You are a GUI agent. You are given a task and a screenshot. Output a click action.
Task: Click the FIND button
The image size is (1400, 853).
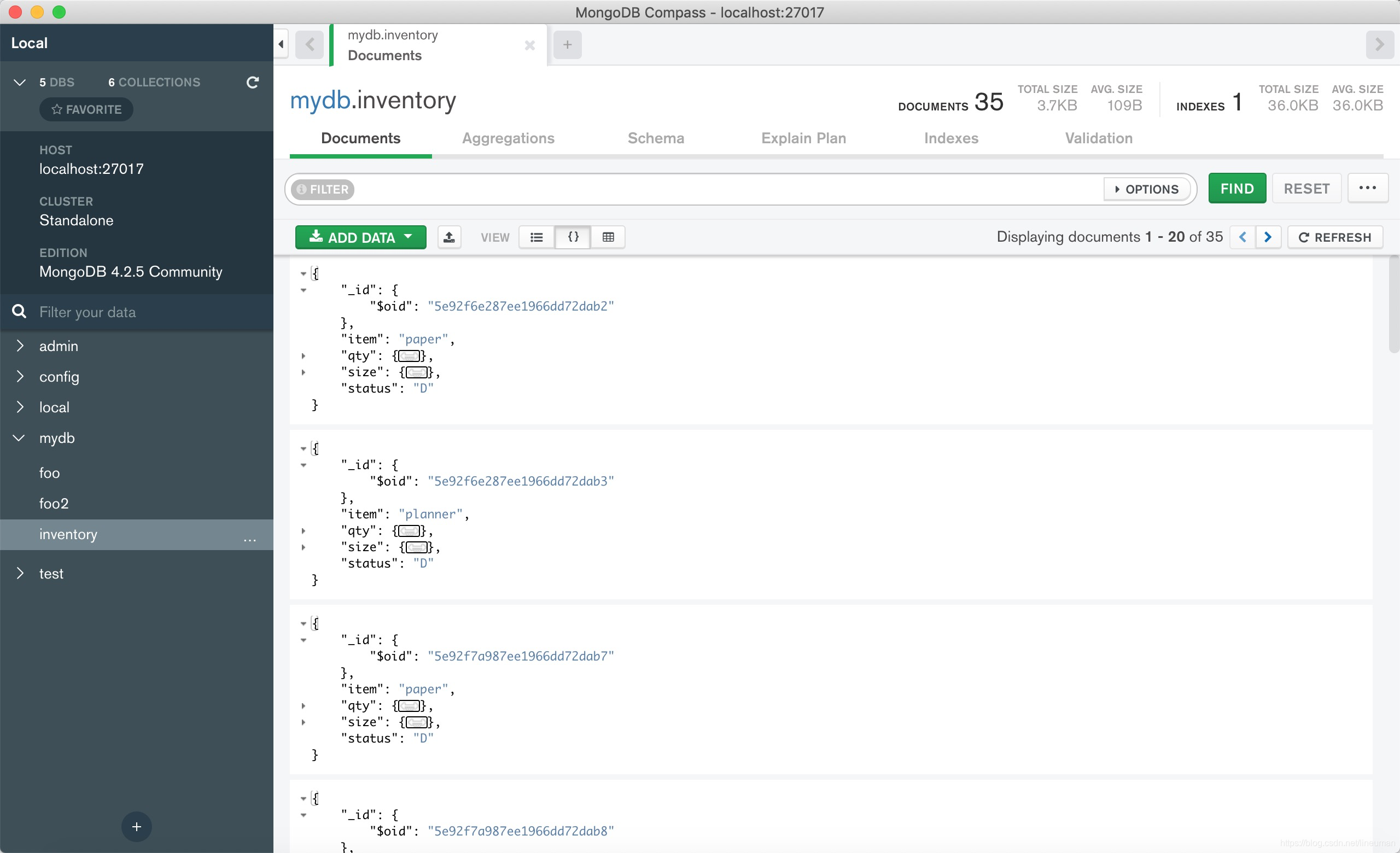click(1237, 188)
